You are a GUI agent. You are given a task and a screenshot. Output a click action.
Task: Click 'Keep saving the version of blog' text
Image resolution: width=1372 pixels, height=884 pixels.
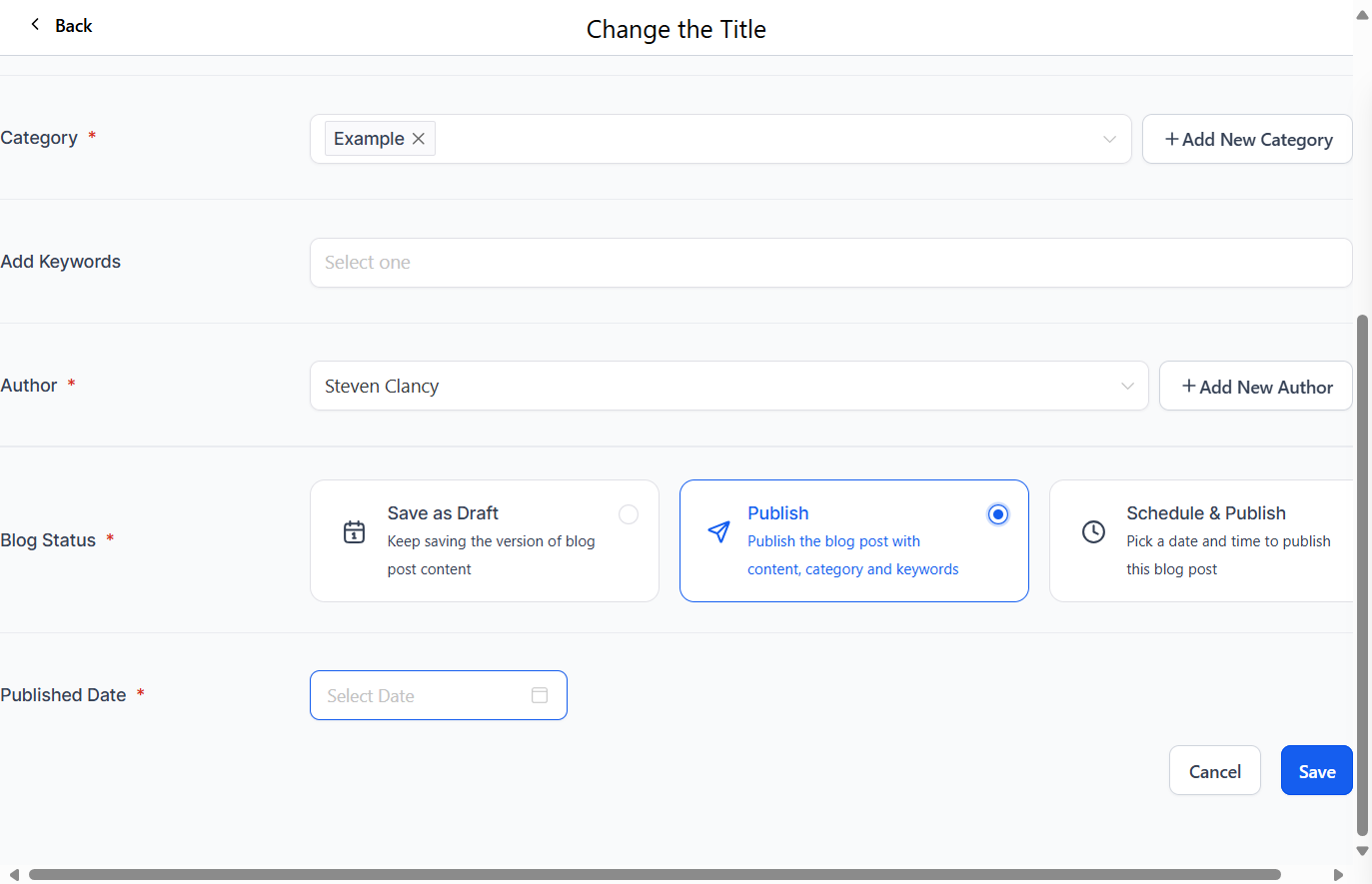pyautogui.click(x=491, y=541)
